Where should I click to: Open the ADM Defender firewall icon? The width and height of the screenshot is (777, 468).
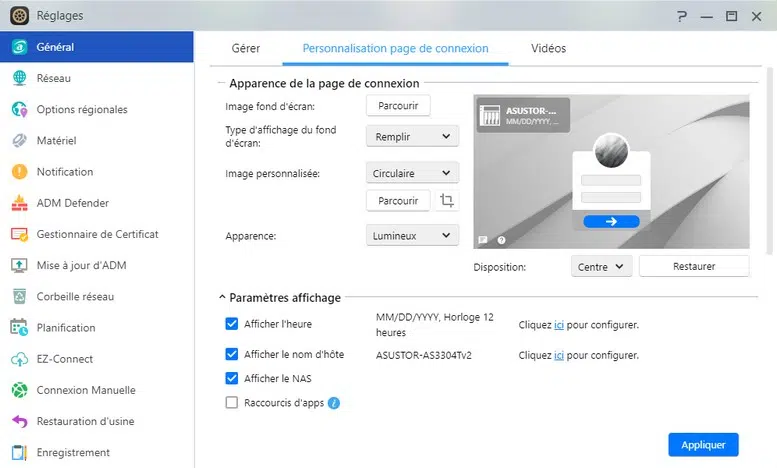point(19,203)
